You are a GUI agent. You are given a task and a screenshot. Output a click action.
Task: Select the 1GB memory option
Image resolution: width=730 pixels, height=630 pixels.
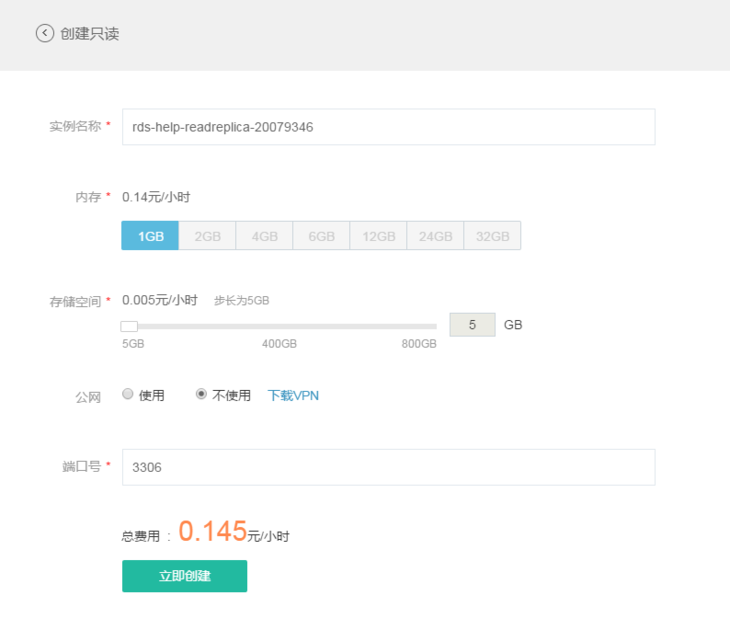[150, 236]
